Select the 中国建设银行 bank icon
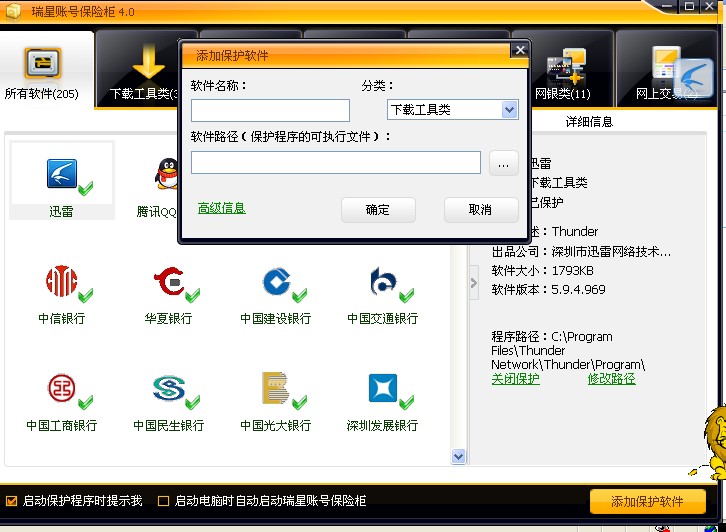 pos(276,281)
